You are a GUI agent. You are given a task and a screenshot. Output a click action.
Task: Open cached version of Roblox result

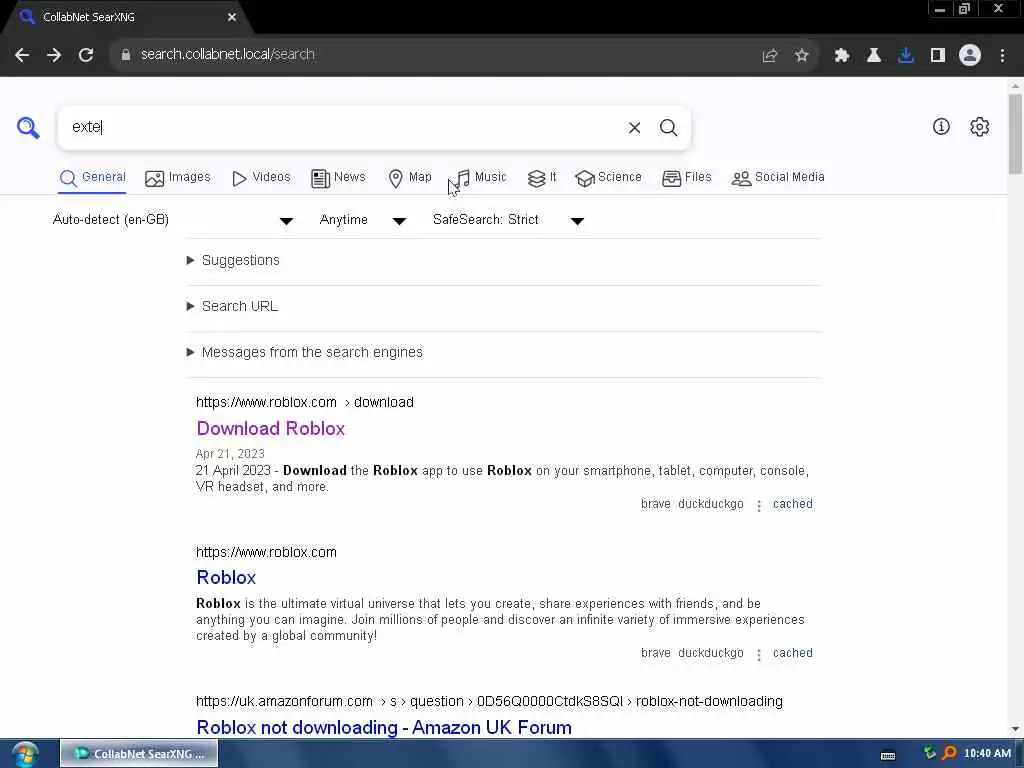click(x=792, y=653)
